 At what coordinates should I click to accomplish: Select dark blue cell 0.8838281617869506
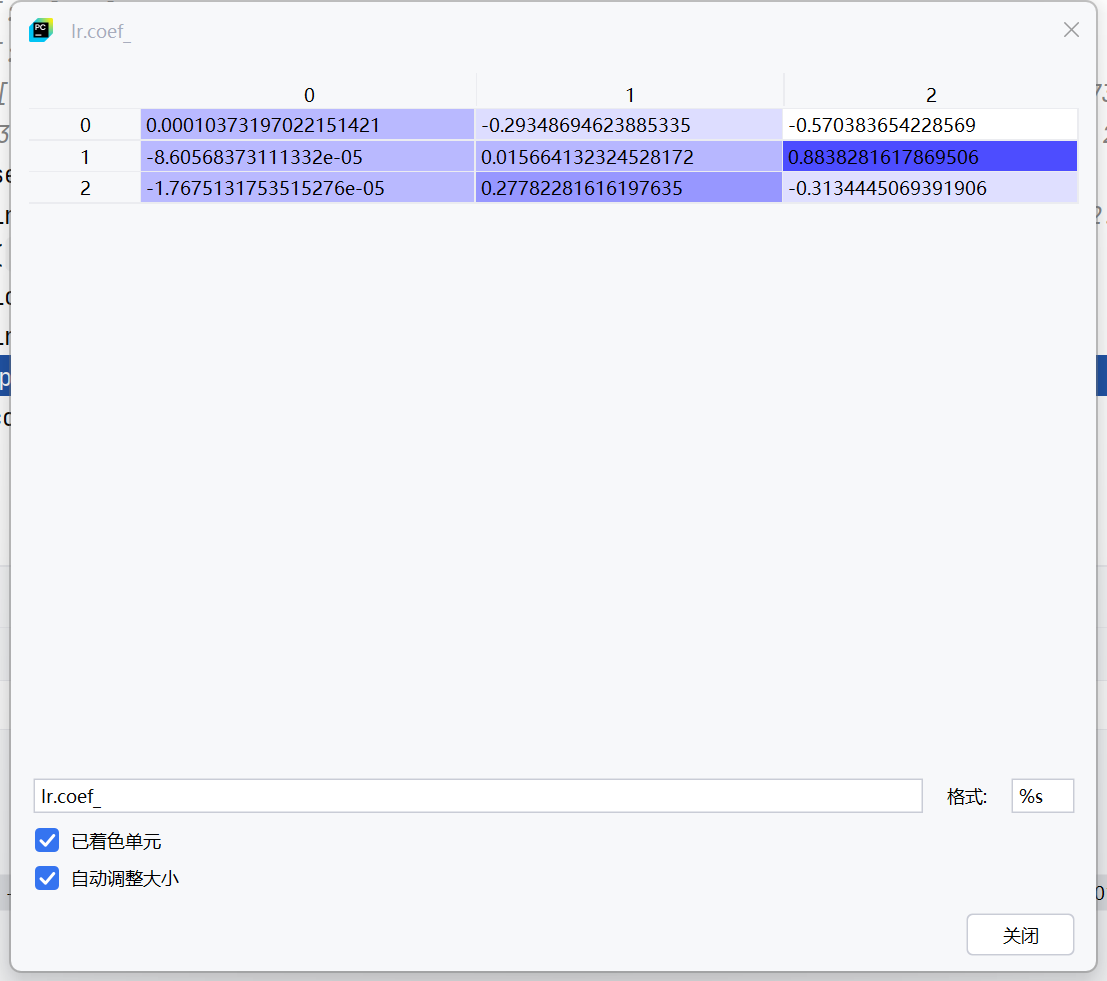pos(931,156)
